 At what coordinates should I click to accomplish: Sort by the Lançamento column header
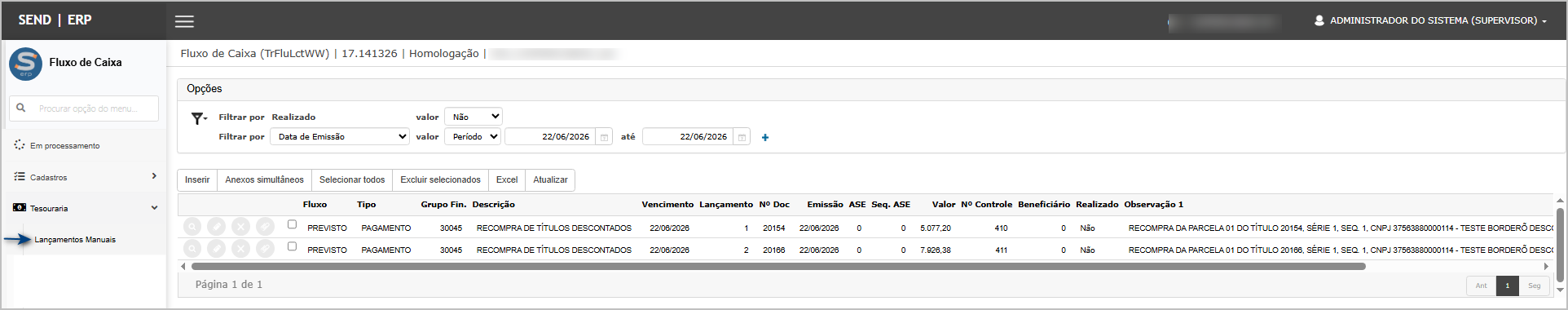pos(726,204)
